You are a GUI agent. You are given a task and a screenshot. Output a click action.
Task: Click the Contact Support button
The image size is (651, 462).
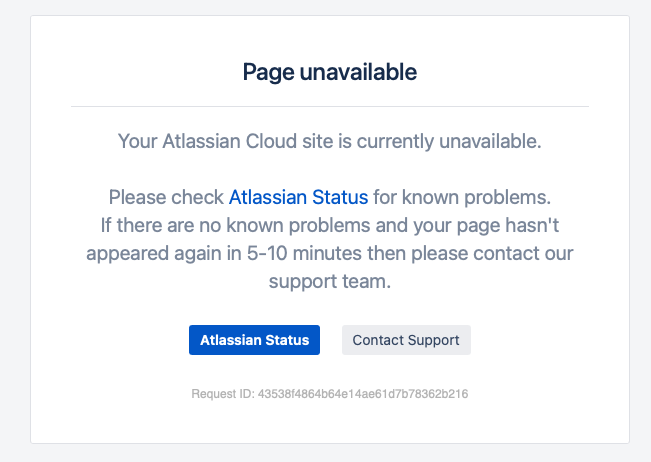[406, 340]
